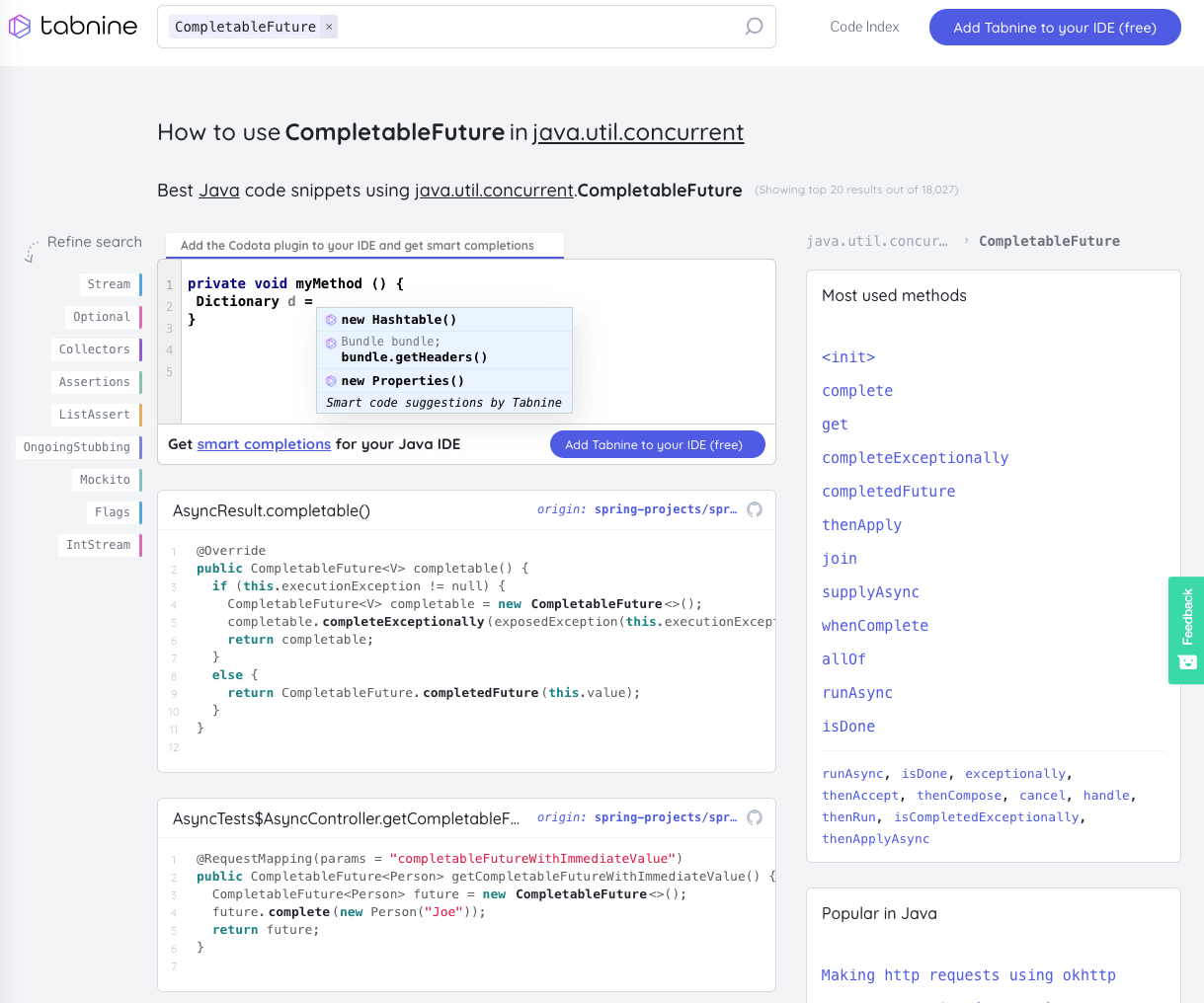This screenshot has width=1204, height=1003.
Task: Open the completedFuture method link
Action: click(889, 492)
